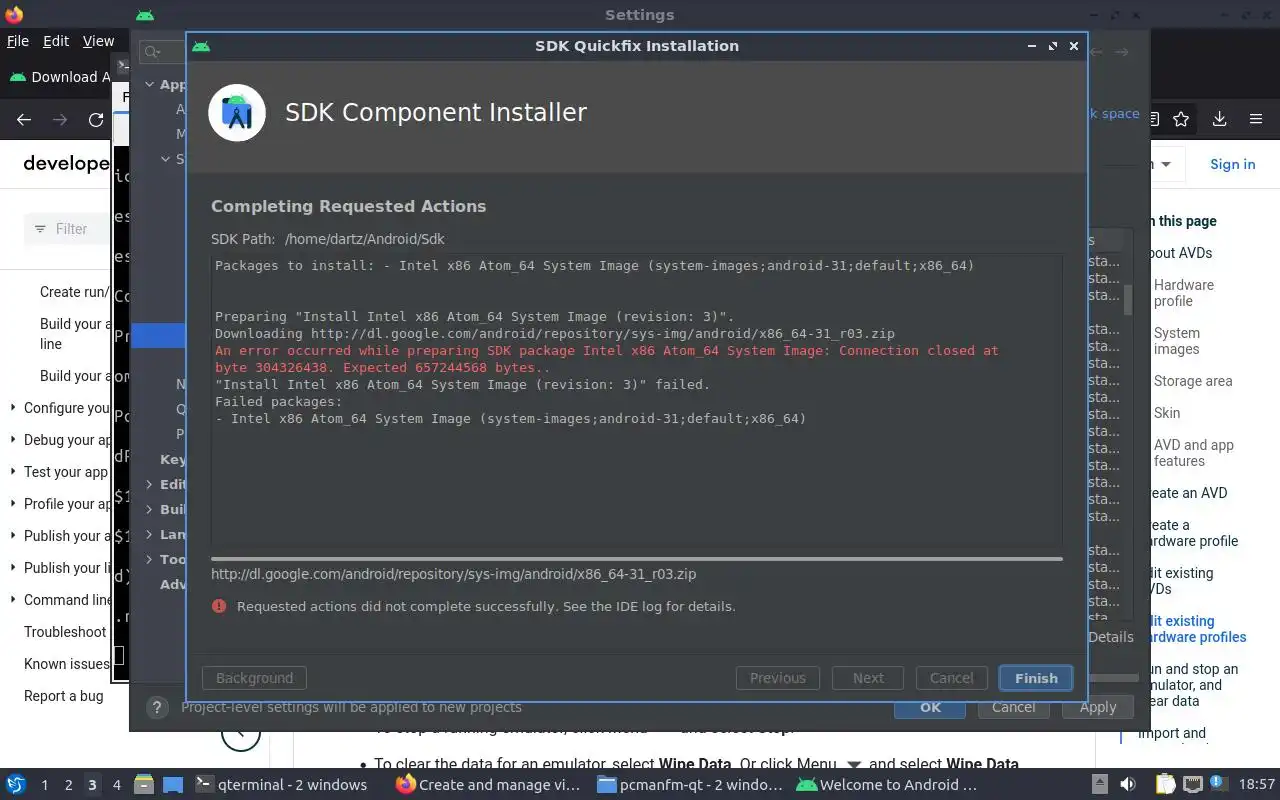This screenshot has width=1280, height=800.
Task: Open the Firefox downloads panel
Action: [x=1219, y=120]
